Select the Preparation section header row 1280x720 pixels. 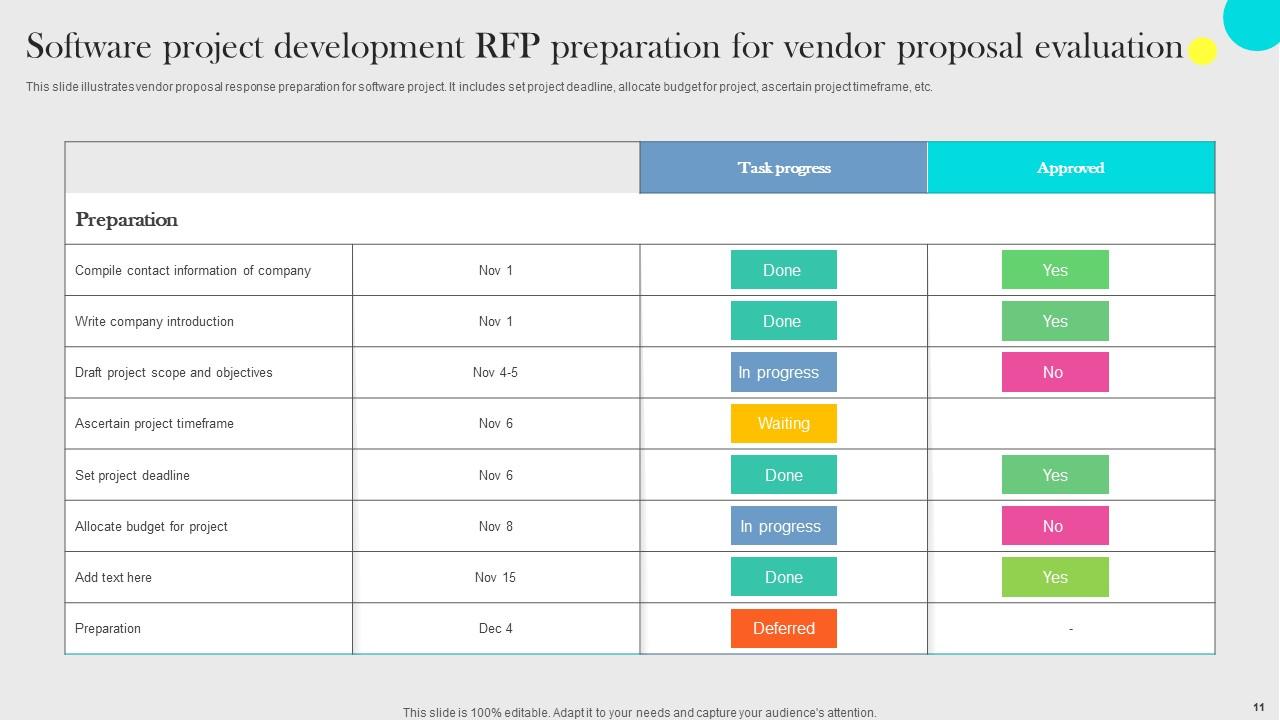(126, 219)
